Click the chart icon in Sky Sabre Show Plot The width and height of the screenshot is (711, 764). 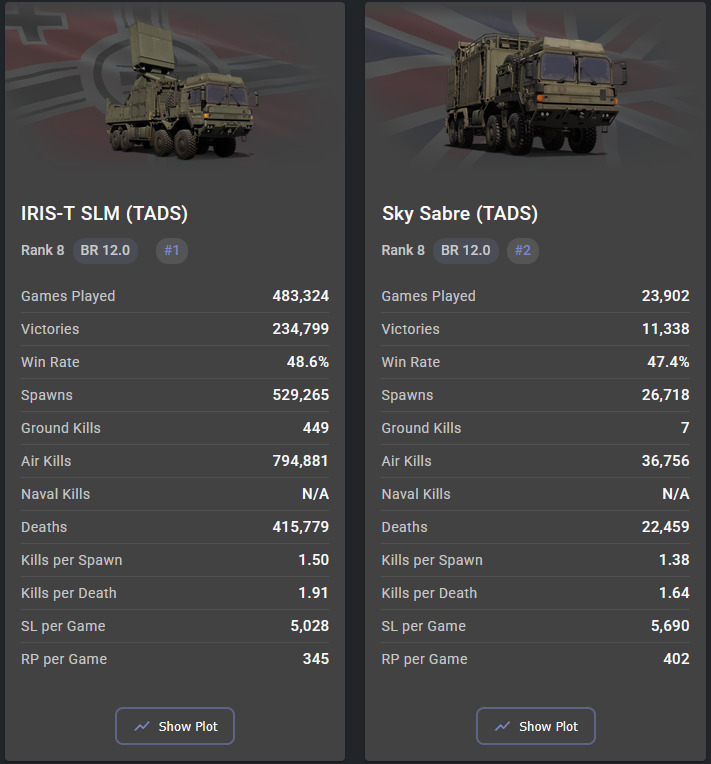click(x=503, y=726)
